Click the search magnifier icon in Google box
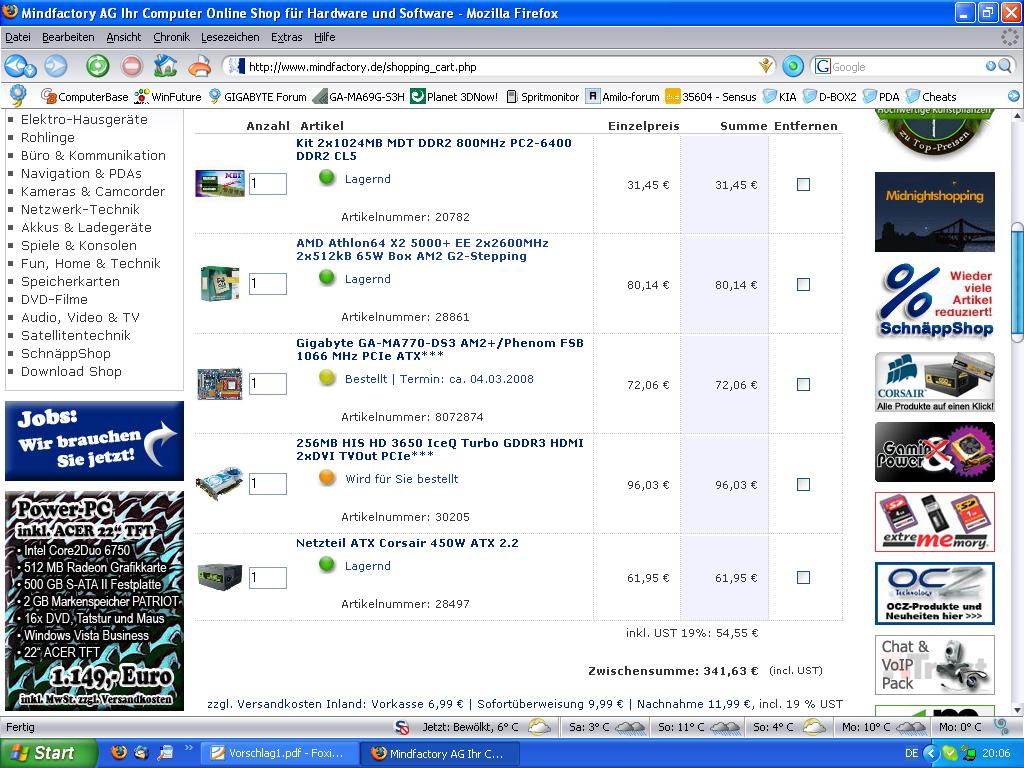The image size is (1024, 768). (x=1005, y=66)
